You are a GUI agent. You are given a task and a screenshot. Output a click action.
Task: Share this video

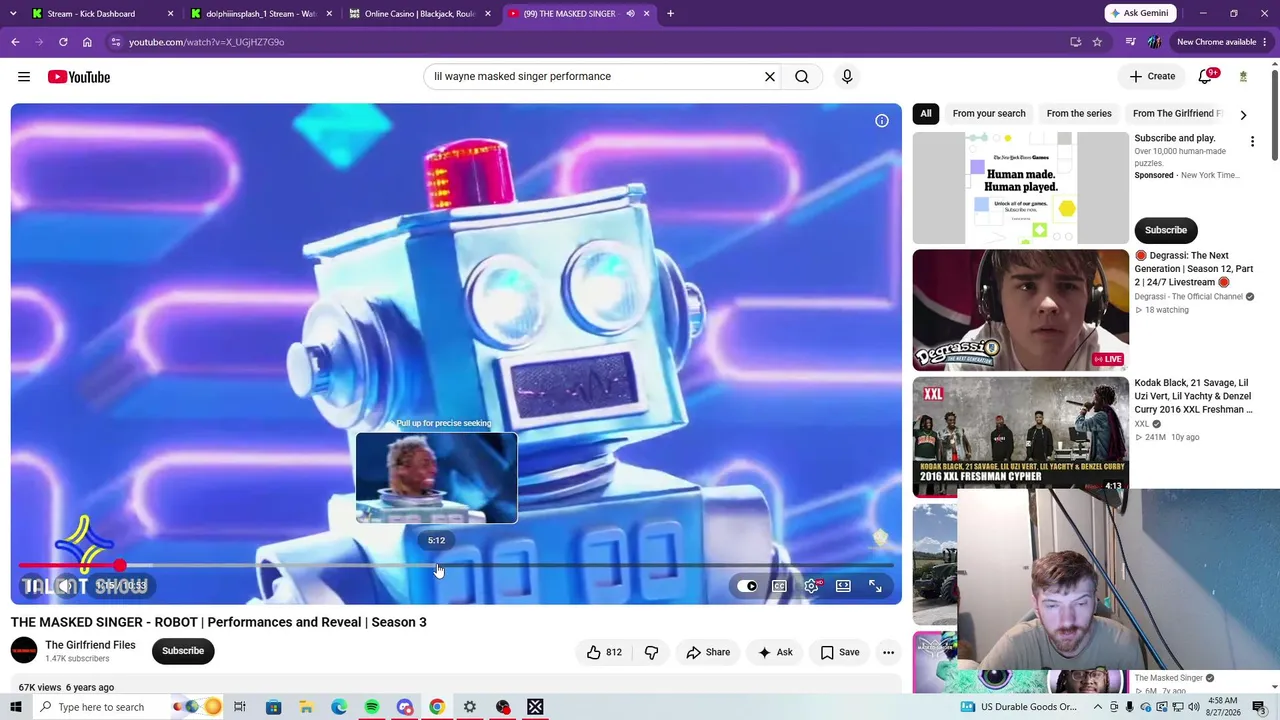pyautogui.click(x=708, y=652)
